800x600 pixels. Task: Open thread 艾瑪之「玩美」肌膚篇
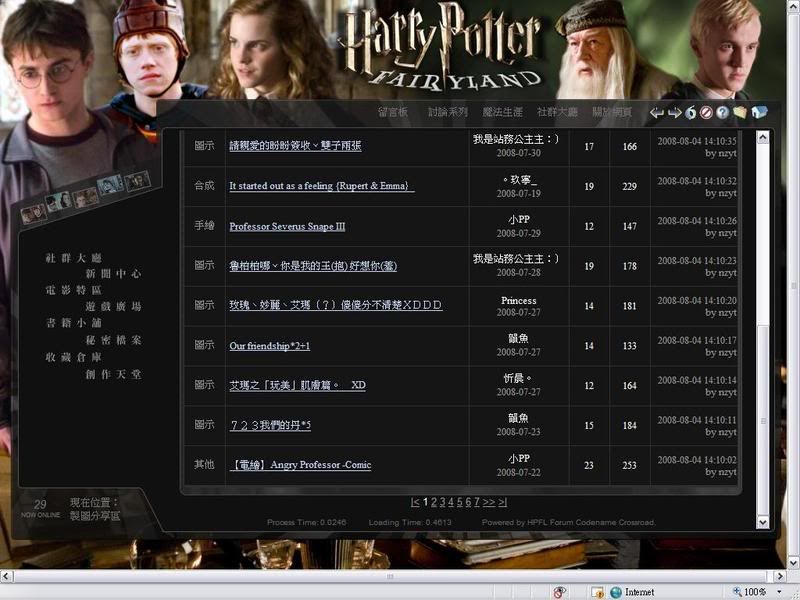pyautogui.click(x=297, y=385)
